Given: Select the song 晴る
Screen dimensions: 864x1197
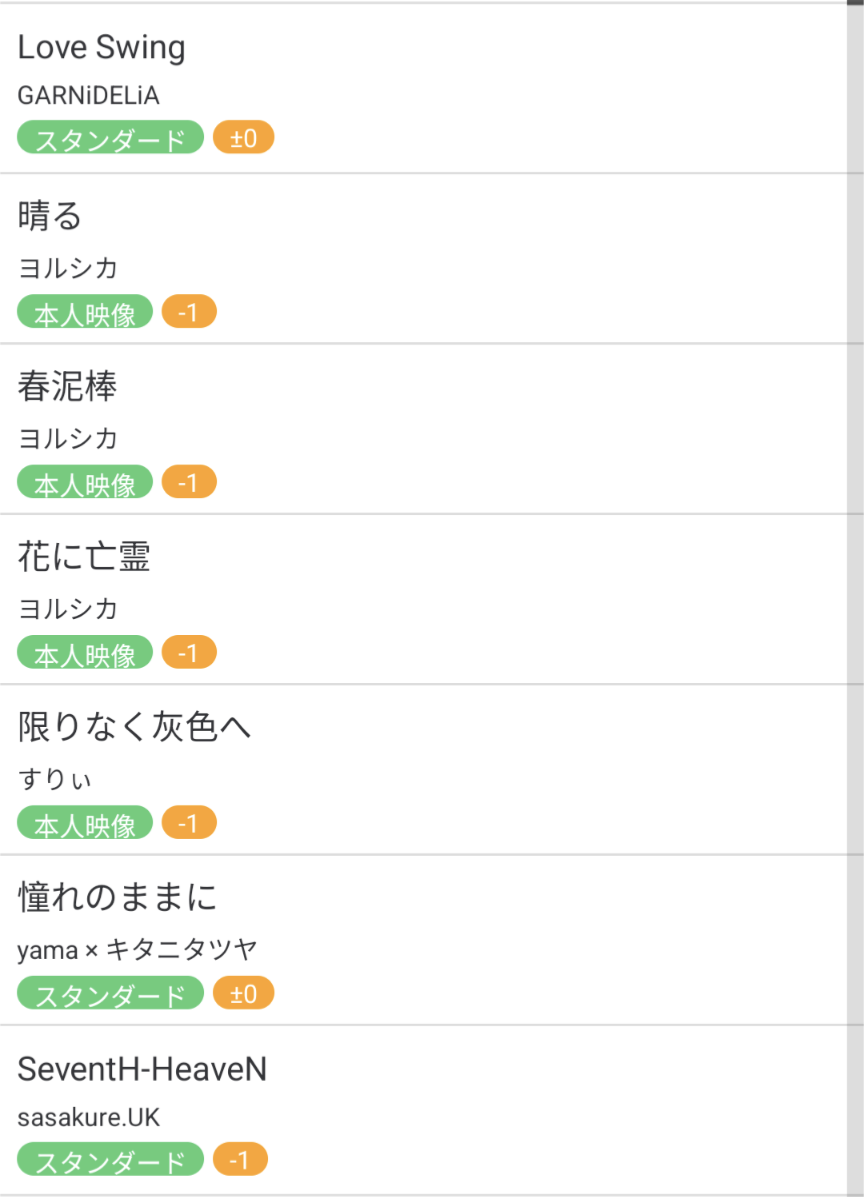Looking at the screenshot, I should point(50,216).
